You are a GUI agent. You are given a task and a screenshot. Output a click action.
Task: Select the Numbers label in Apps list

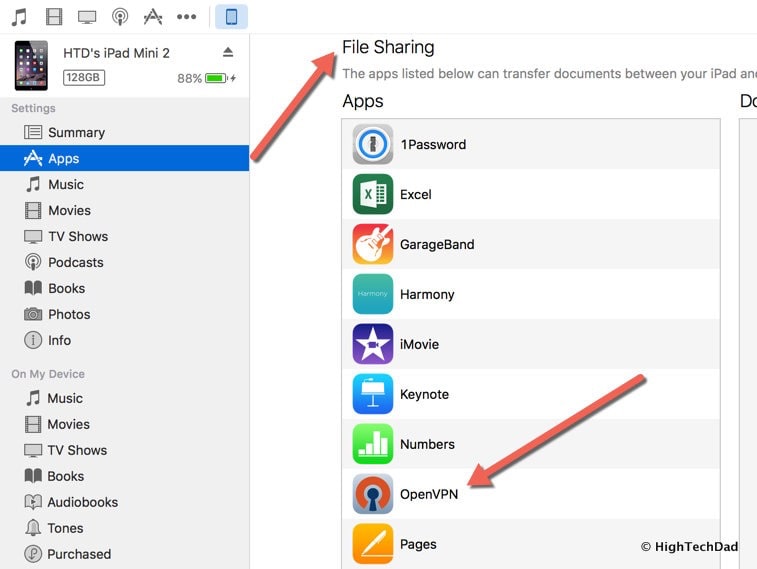click(427, 444)
